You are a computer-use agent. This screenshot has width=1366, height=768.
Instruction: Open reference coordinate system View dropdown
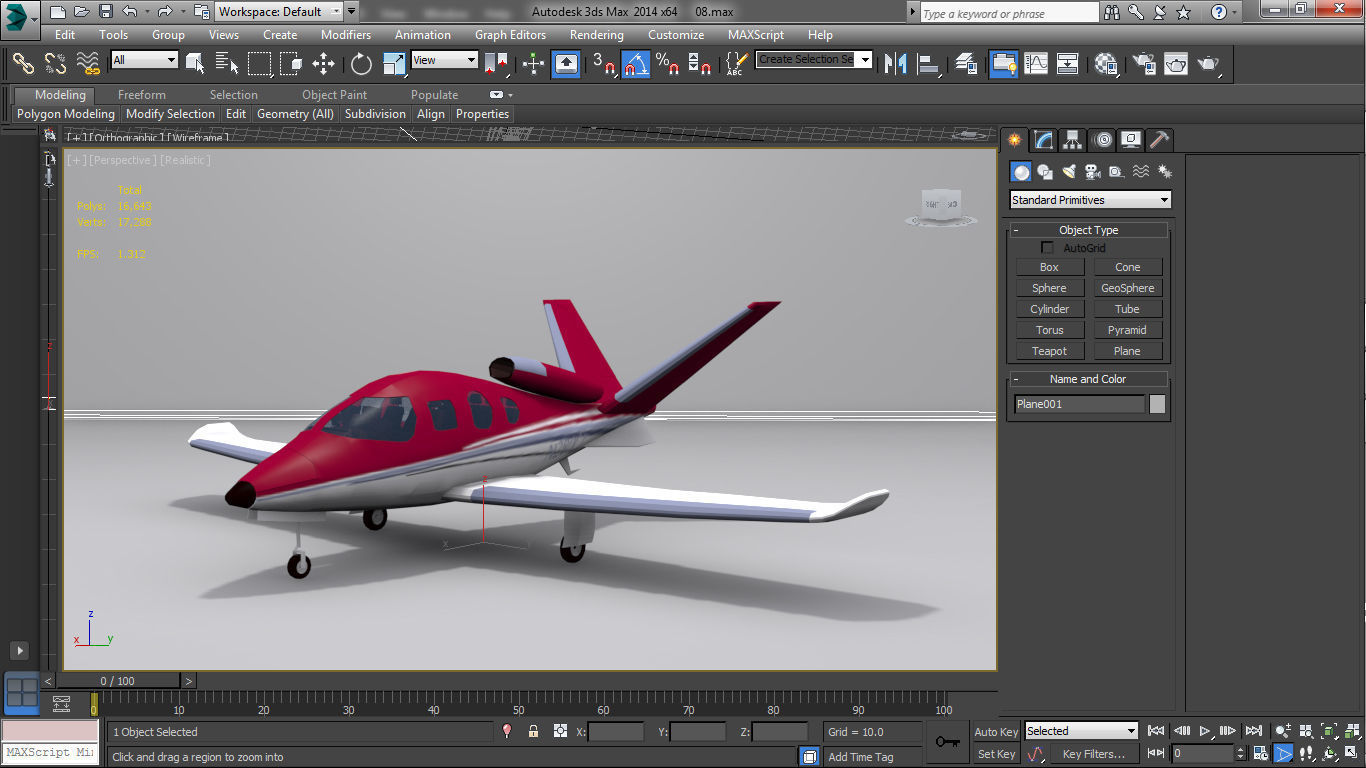click(x=444, y=60)
